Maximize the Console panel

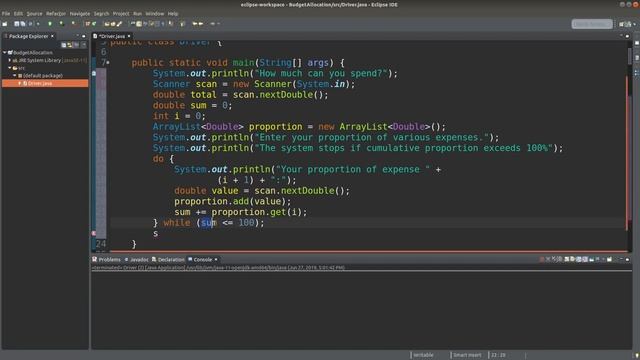click(x=627, y=260)
